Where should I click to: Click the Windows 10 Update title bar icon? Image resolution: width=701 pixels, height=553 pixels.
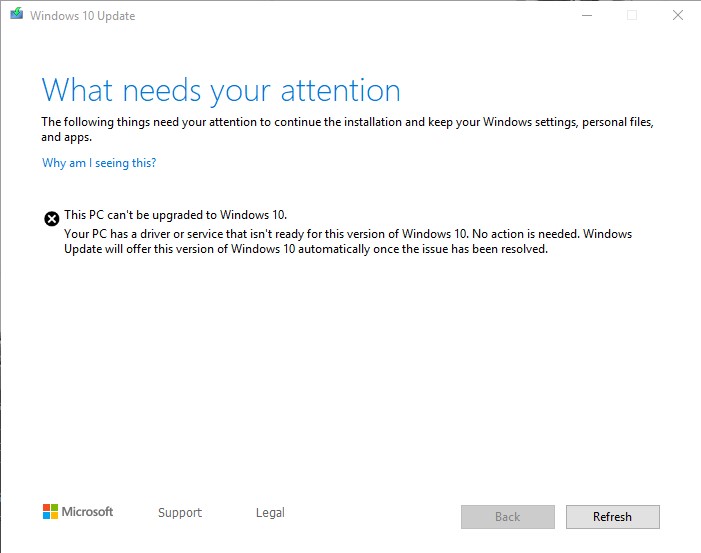(15, 15)
